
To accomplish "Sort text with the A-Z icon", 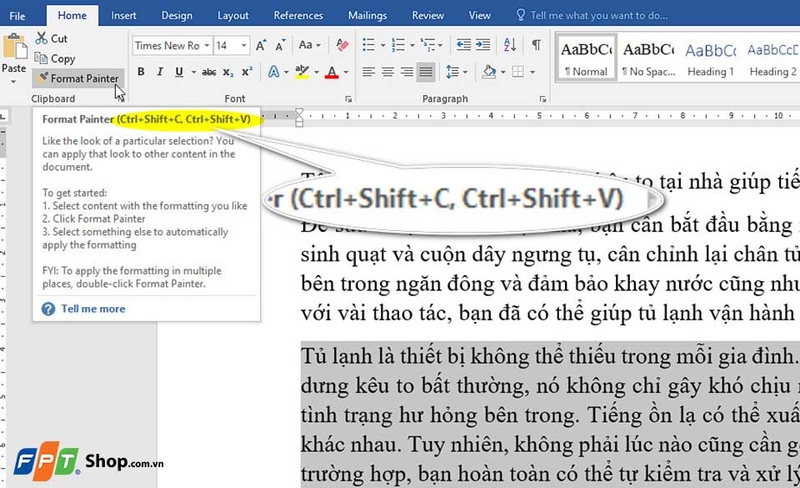I will 510,45.
